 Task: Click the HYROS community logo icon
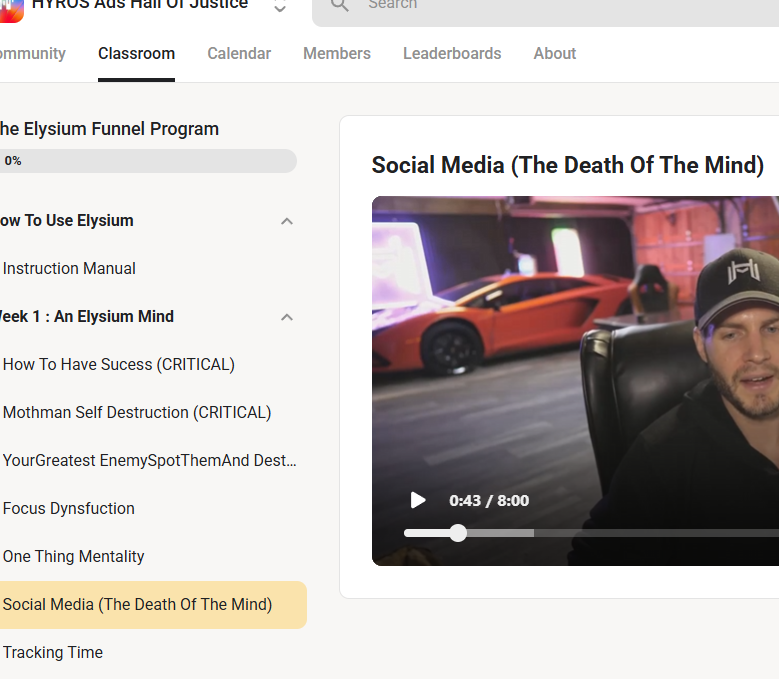click(11, 10)
